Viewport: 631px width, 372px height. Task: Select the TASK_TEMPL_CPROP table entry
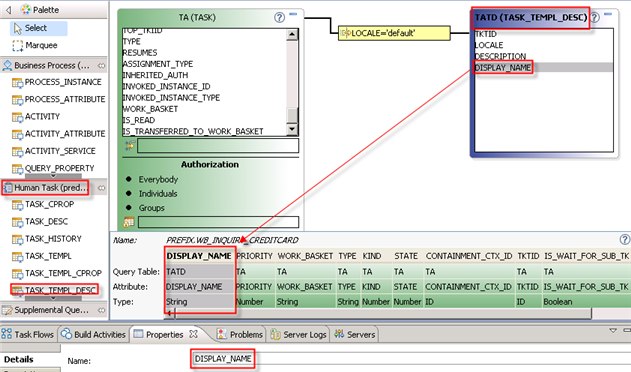(x=57, y=274)
